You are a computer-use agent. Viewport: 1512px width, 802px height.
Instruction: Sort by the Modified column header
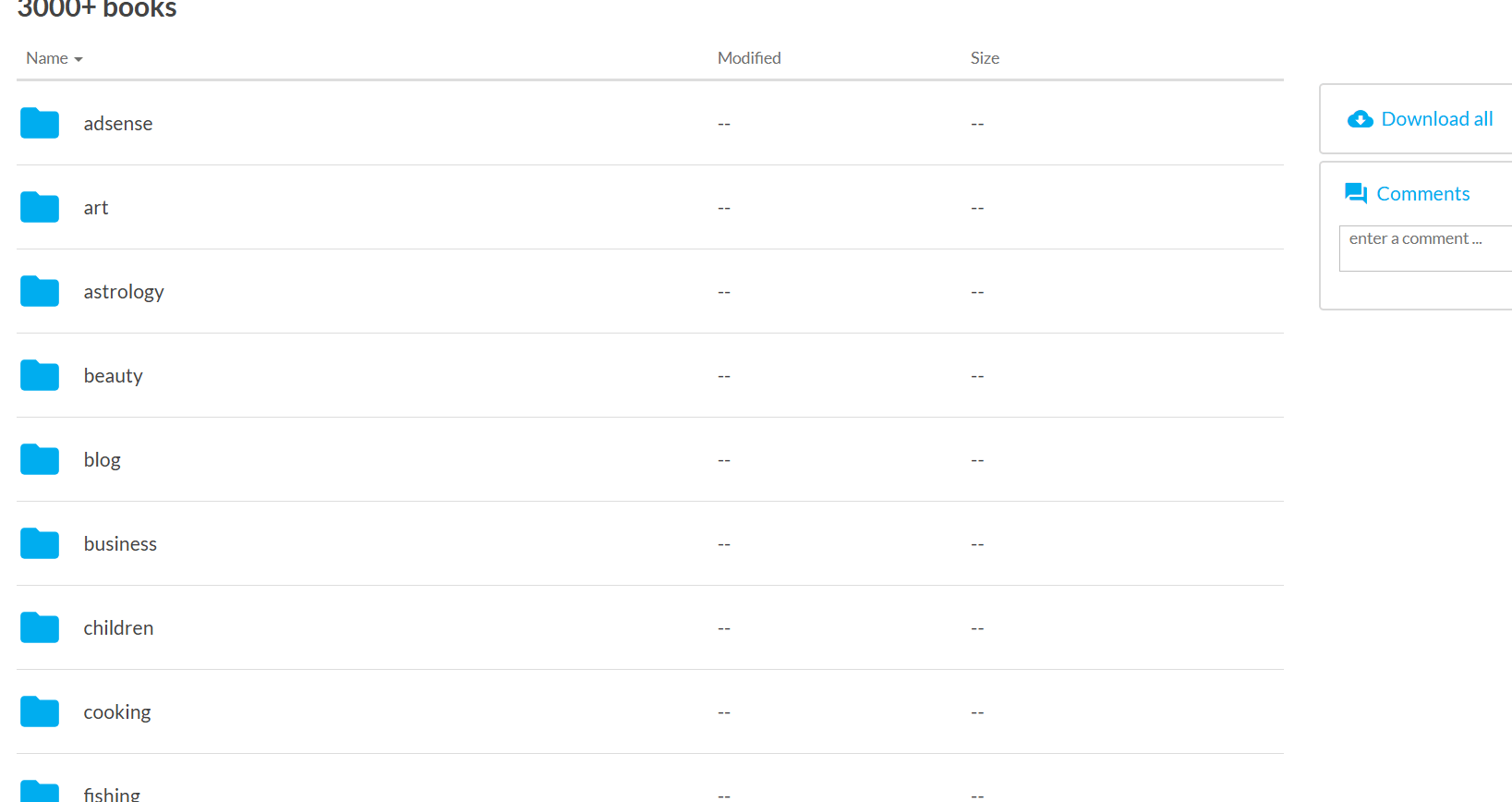(749, 58)
